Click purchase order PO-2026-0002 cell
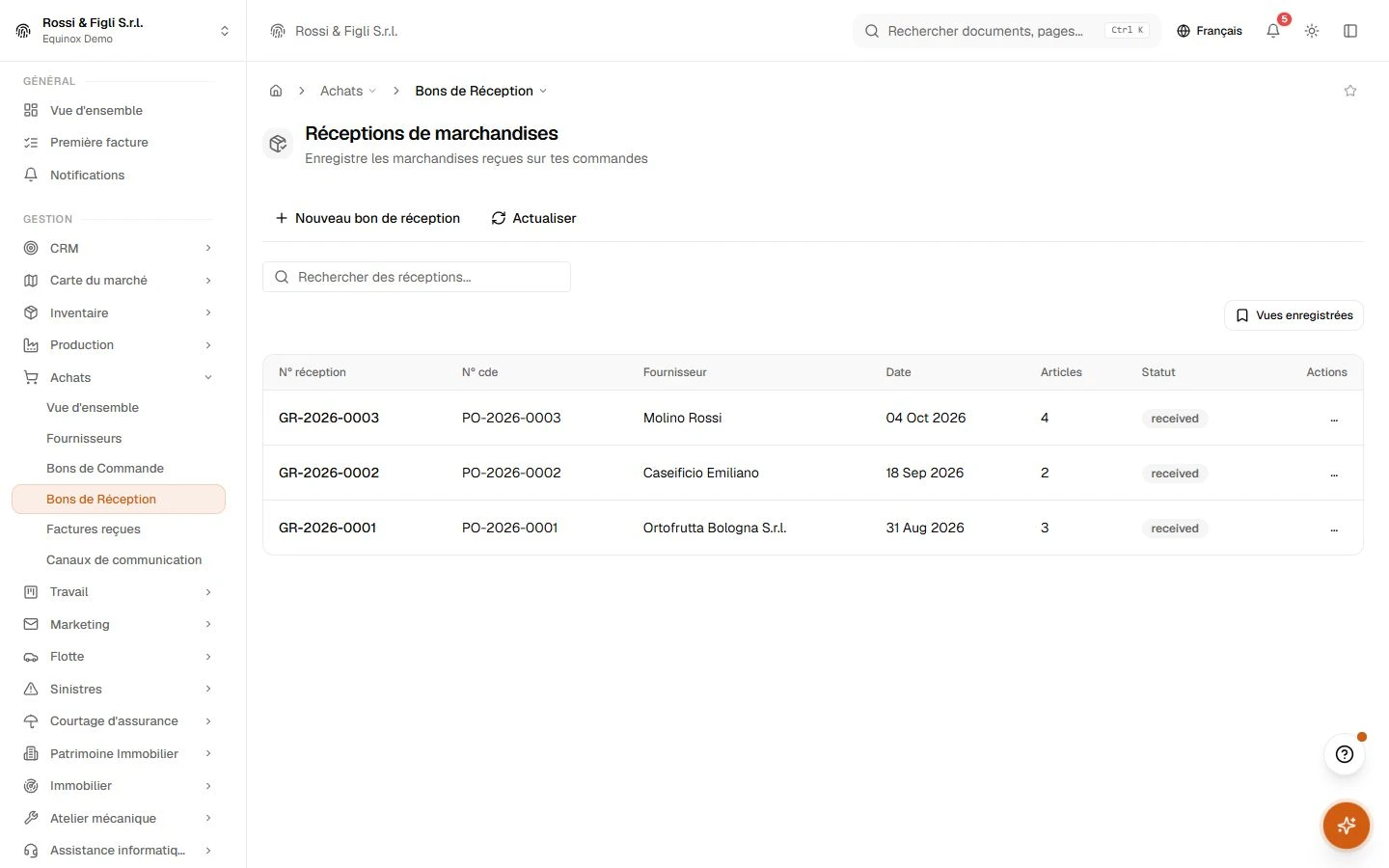This screenshot has width=1389, height=868. 511,473
